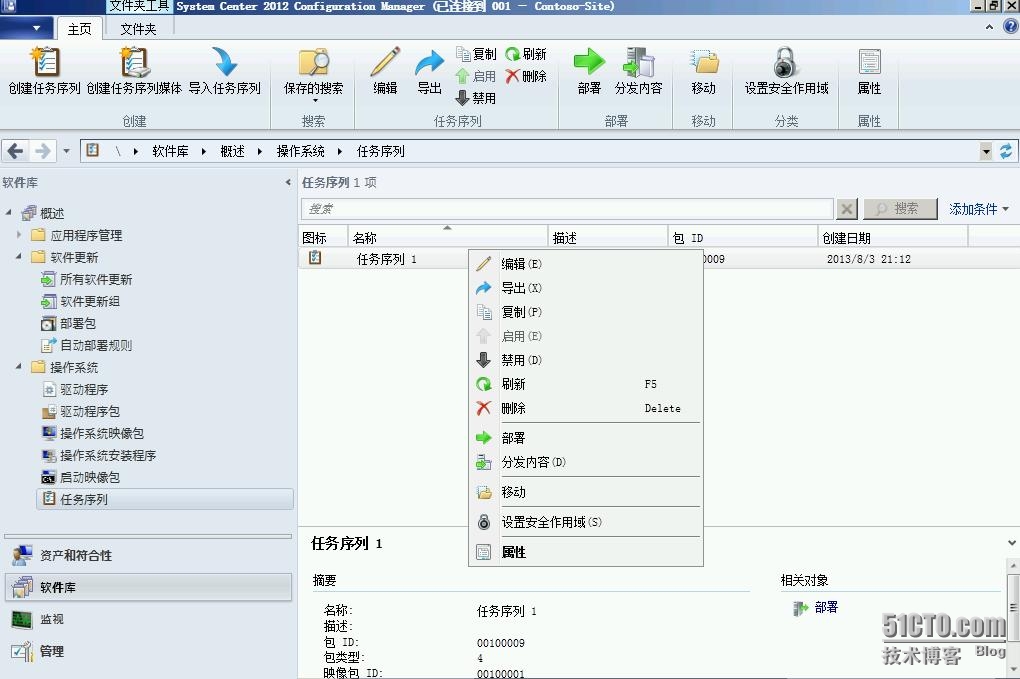The image size is (1020, 679).
Task: Collapse the 概述 tree node
Action: click(8, 213)
